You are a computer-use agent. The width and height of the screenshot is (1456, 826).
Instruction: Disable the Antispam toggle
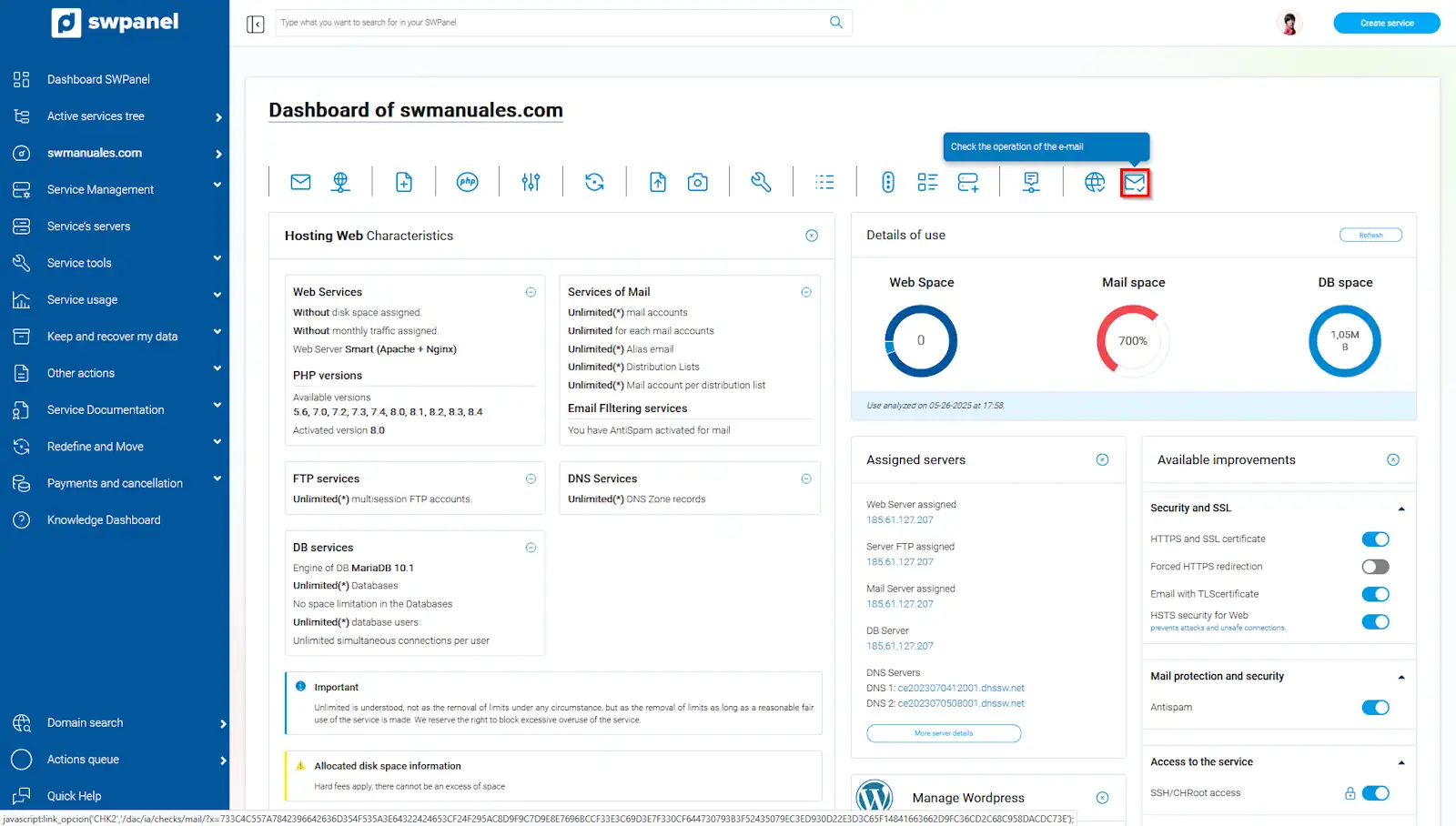[x=1375, y=708]
